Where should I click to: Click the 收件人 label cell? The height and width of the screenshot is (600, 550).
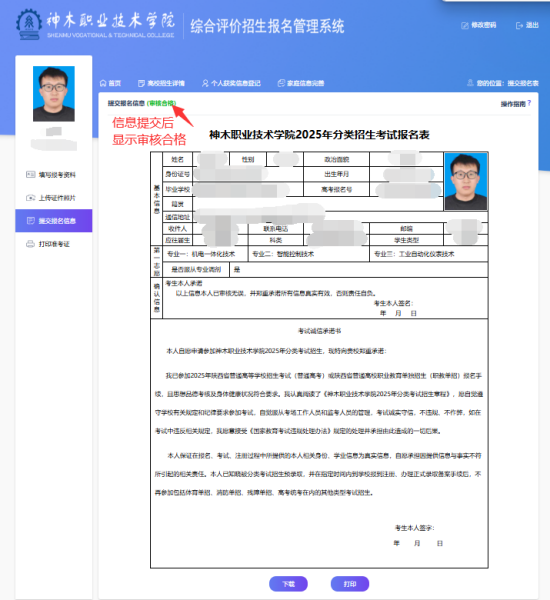(x=177, y=229)
